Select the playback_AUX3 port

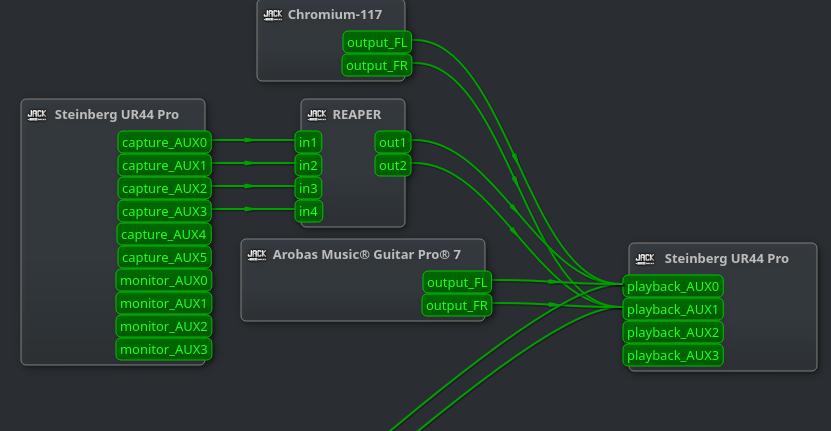tap(673, 356)
